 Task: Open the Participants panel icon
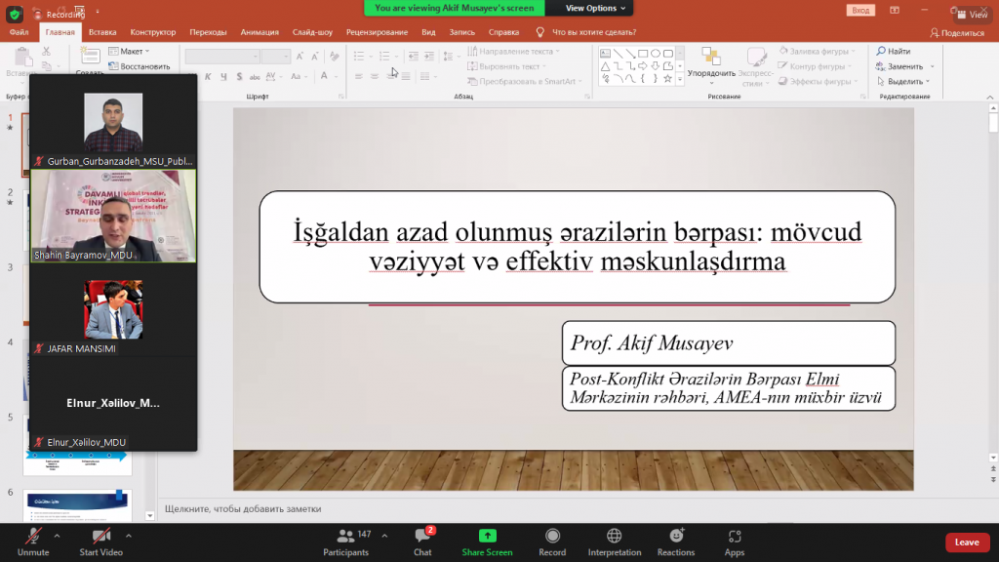[346, 536]
